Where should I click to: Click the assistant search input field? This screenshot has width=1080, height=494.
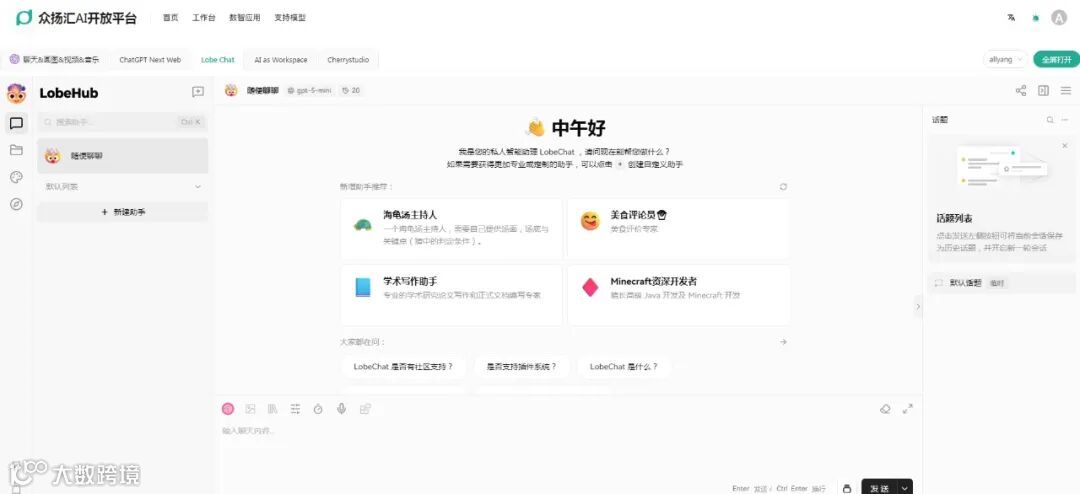[123, 122]
